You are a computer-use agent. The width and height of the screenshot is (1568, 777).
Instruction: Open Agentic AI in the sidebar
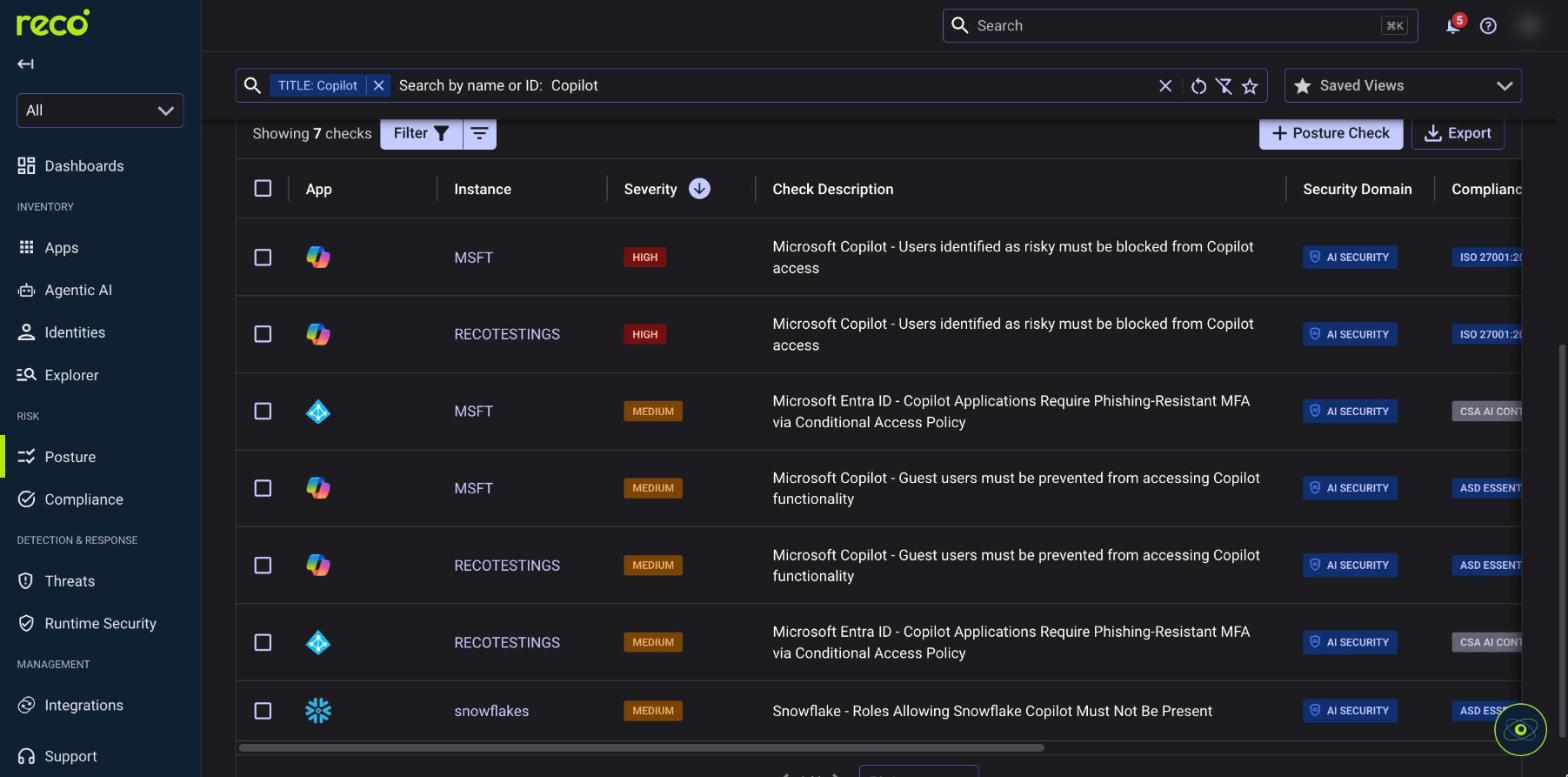pyautogui.click(x=78, y=290)
